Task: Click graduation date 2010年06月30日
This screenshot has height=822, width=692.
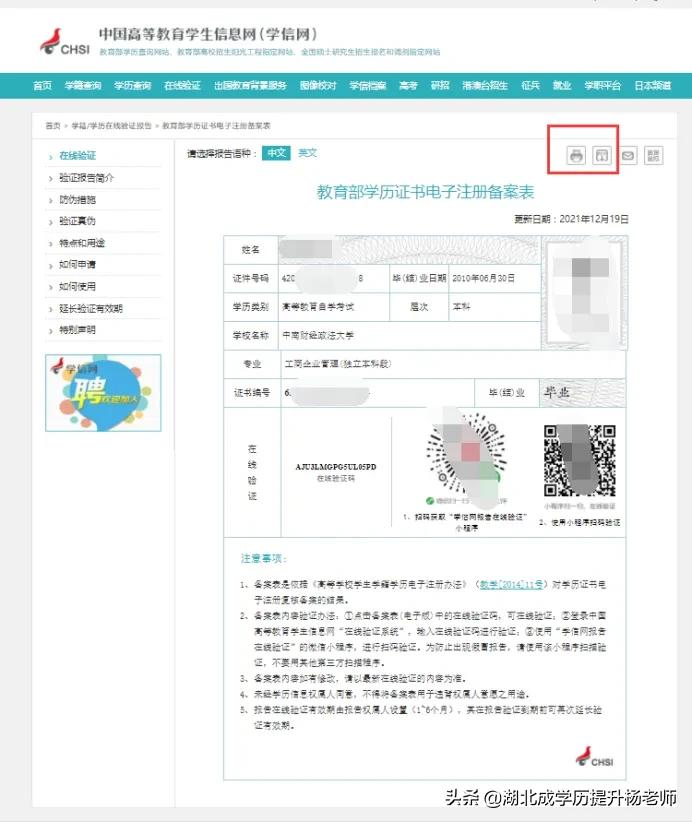Action: 483,278
